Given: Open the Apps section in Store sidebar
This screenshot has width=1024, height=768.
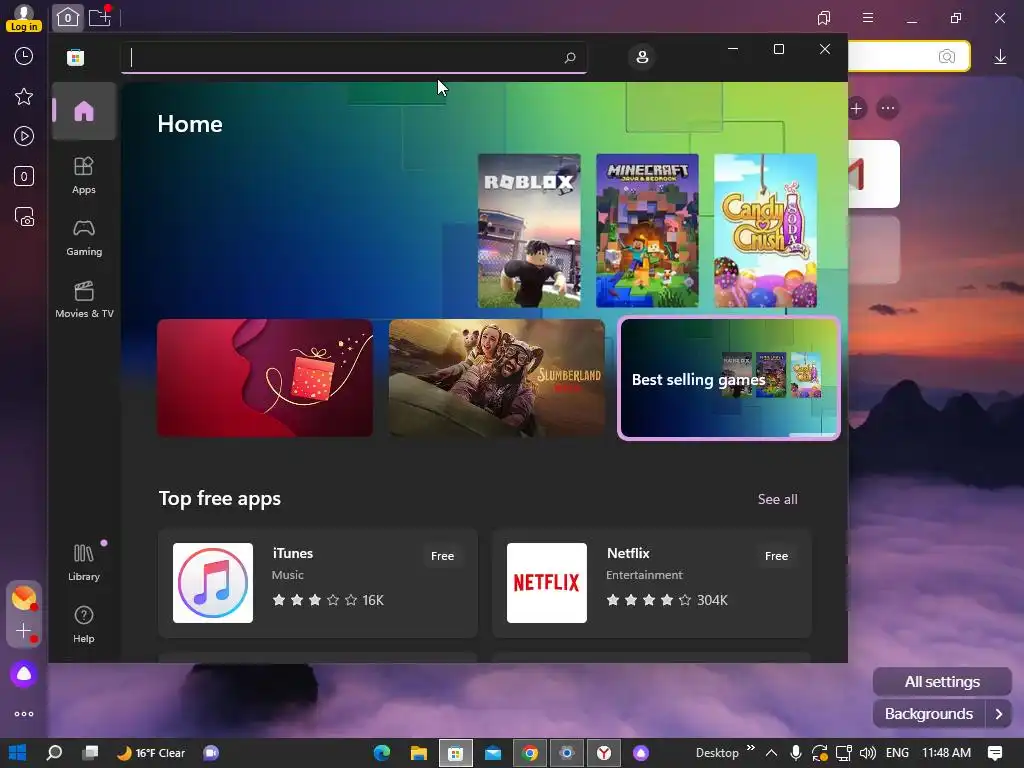Looking at the screenshot, I should click(x=84, y=175).
